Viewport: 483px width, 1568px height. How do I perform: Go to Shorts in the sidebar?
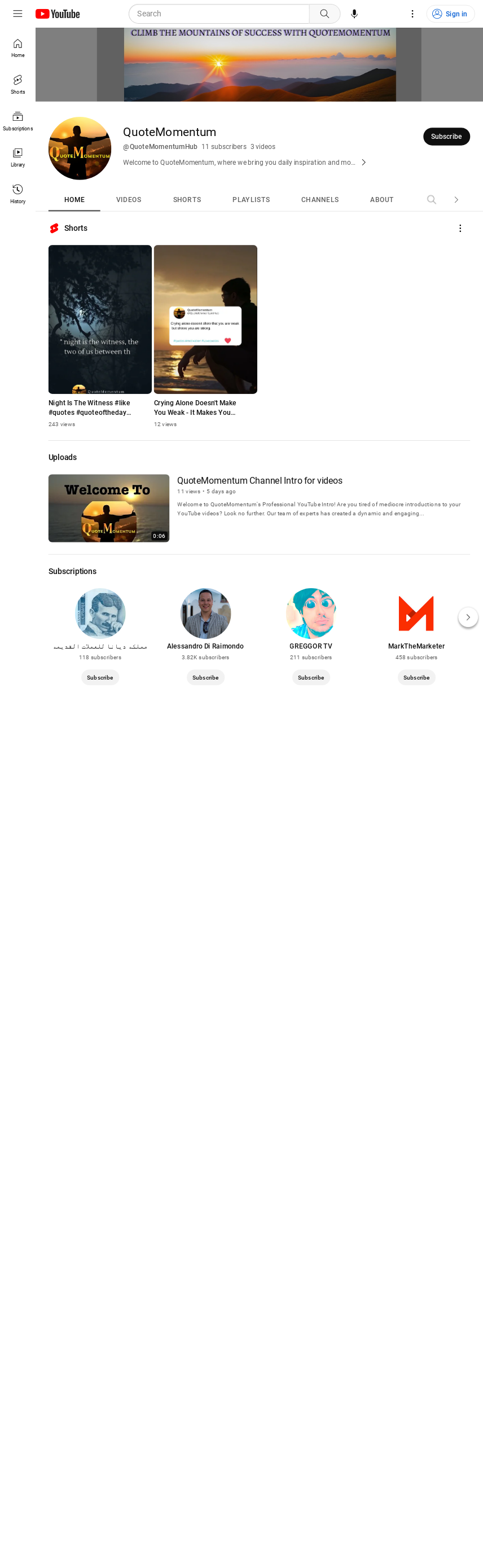17,84
